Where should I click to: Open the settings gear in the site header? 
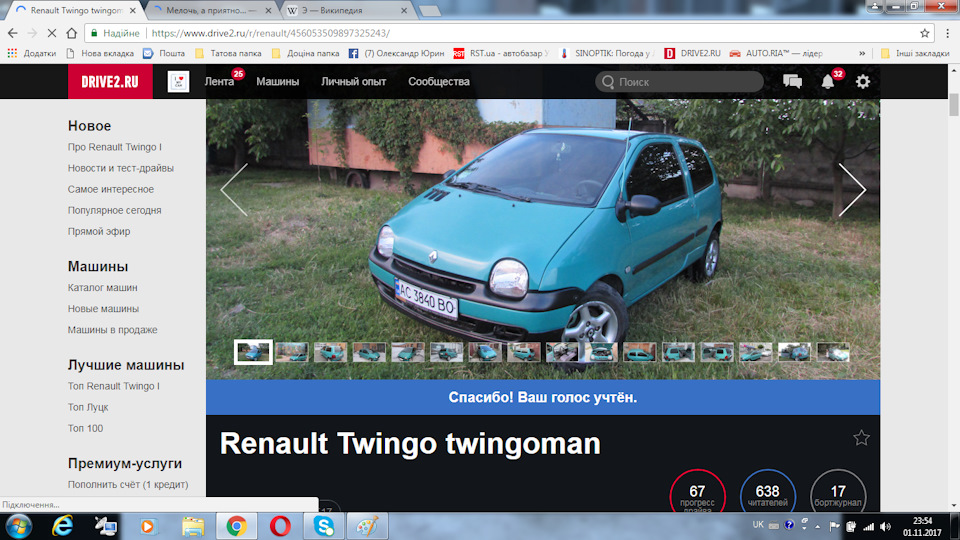pyautogui.click(x=863, y=81)
